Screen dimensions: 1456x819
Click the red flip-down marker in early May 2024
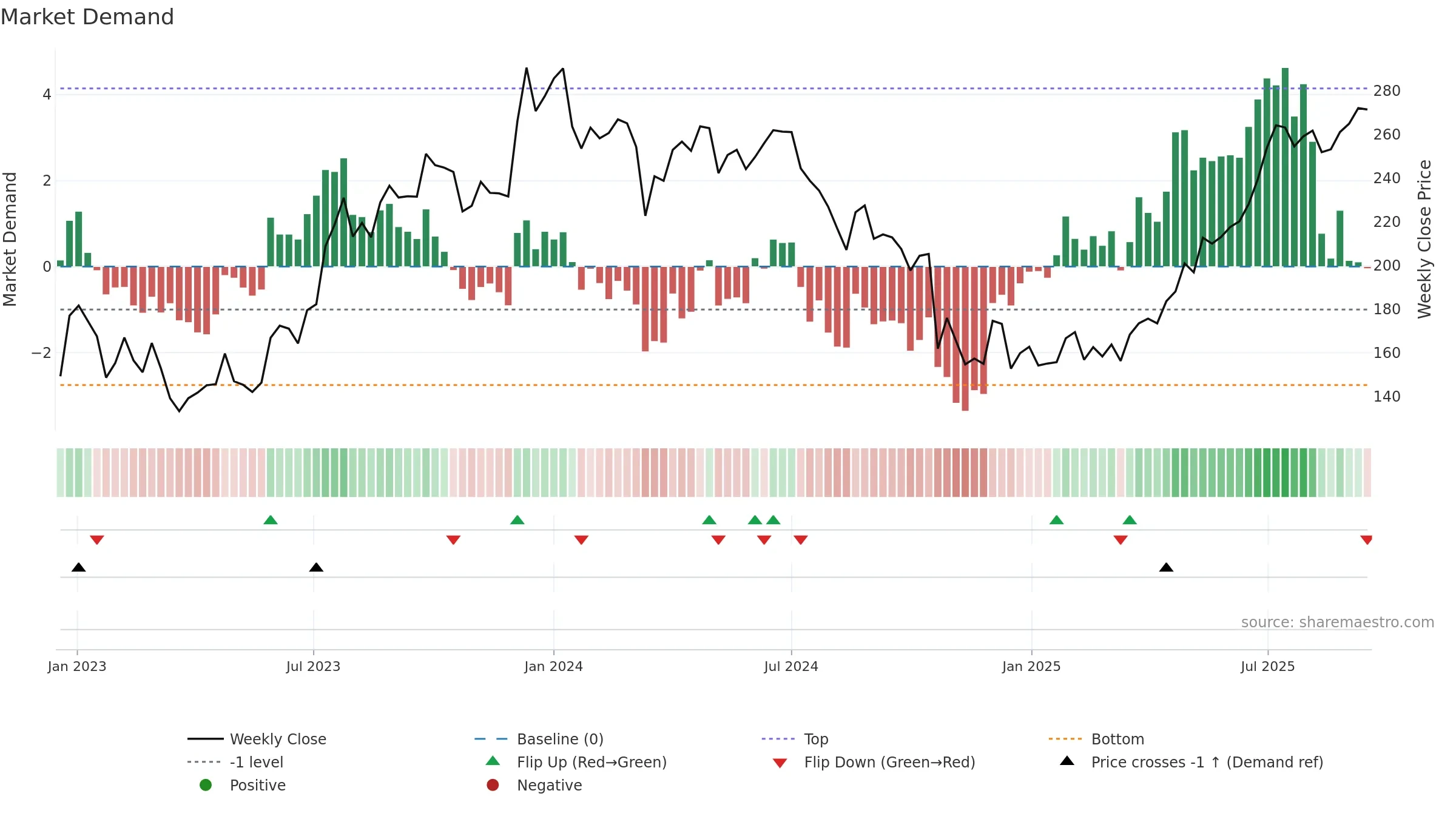[x=718, y=540]
